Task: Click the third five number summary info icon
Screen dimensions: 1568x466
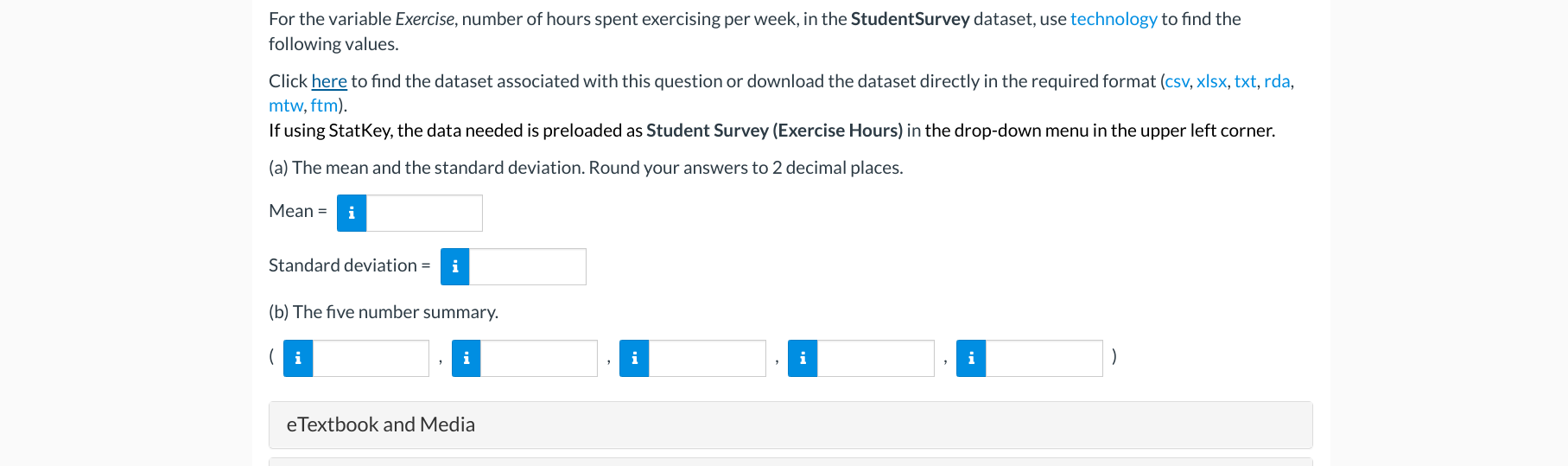Action: 634,358
